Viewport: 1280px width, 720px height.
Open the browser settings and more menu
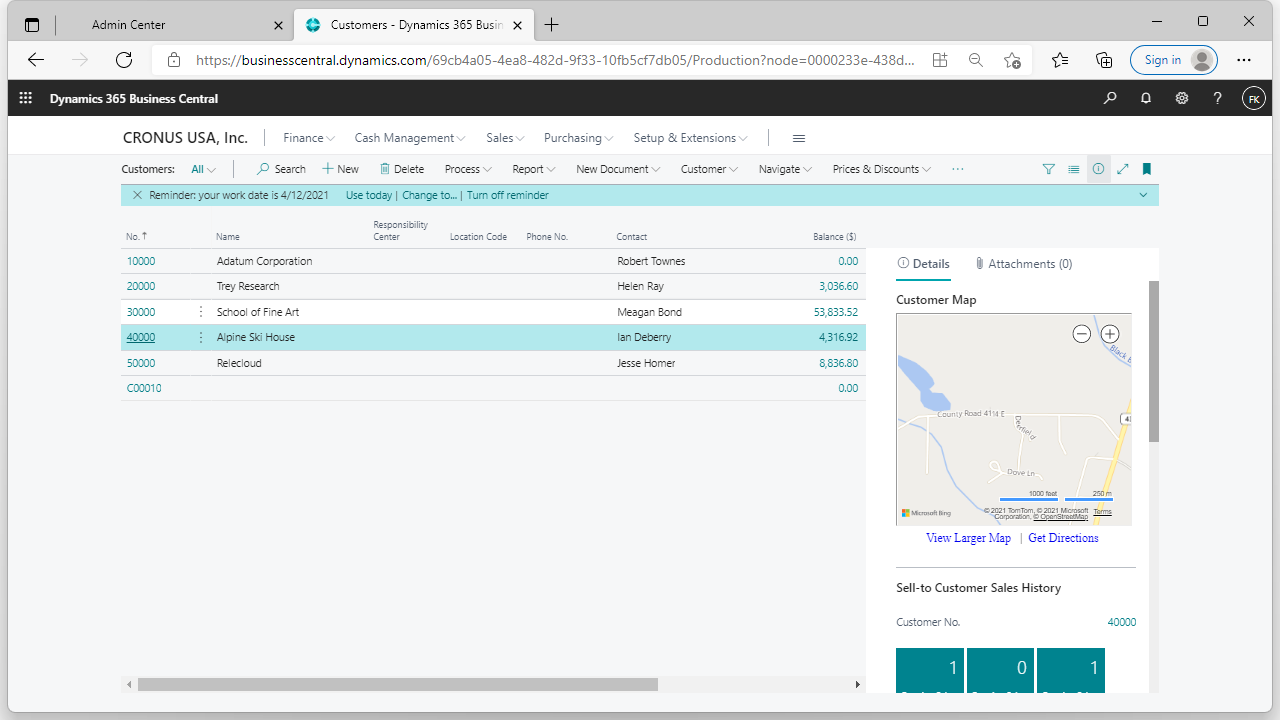pyautogui.click(x=1244, y=60)
